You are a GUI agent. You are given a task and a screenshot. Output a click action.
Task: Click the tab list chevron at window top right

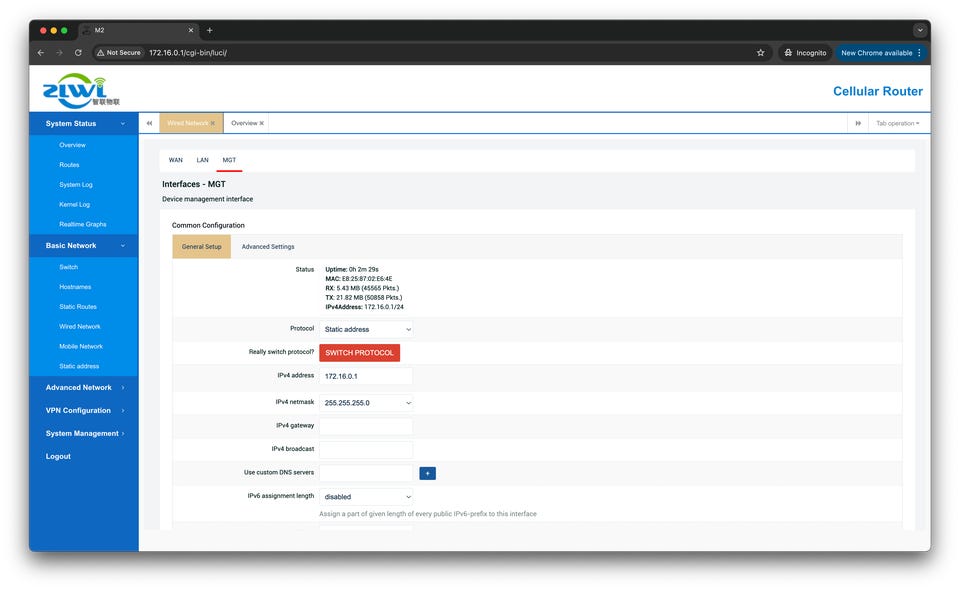pyautogui.click(x=920, y=30)
